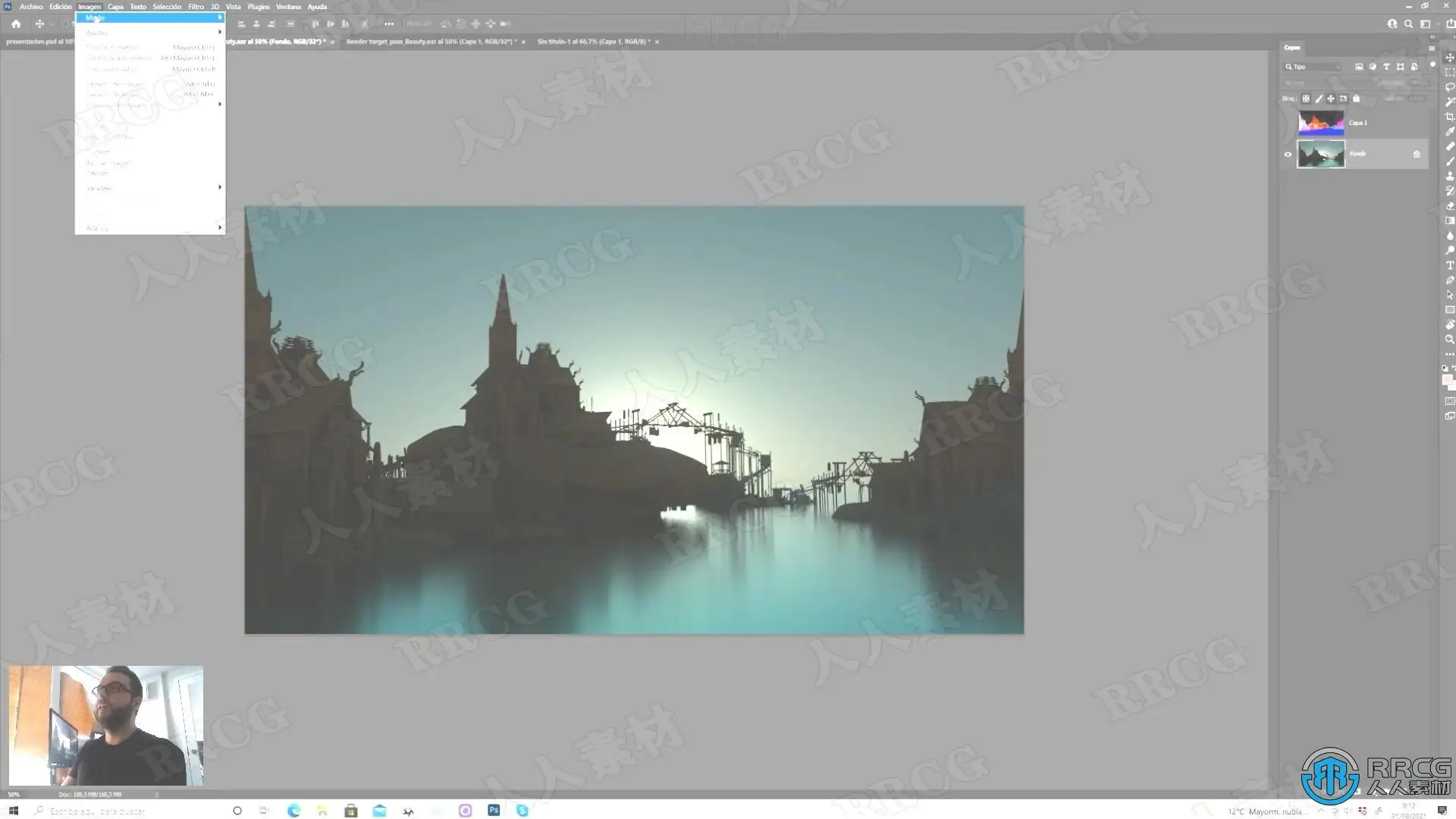Open the Filtro menu
The width and height of the screenshot is (1456, 819).
click(x=196, y=7)
